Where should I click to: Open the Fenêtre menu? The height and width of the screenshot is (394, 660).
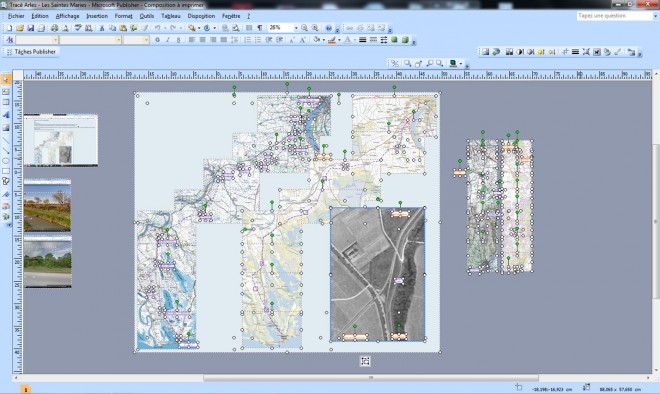[x=231, y=16]
